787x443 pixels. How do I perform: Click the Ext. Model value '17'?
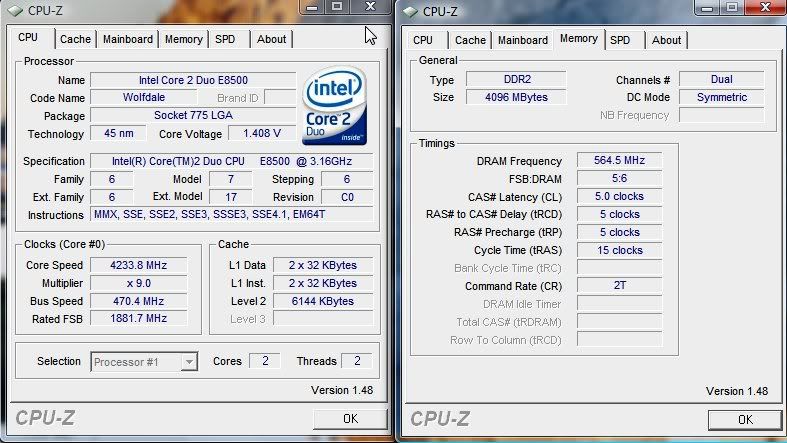230,197
